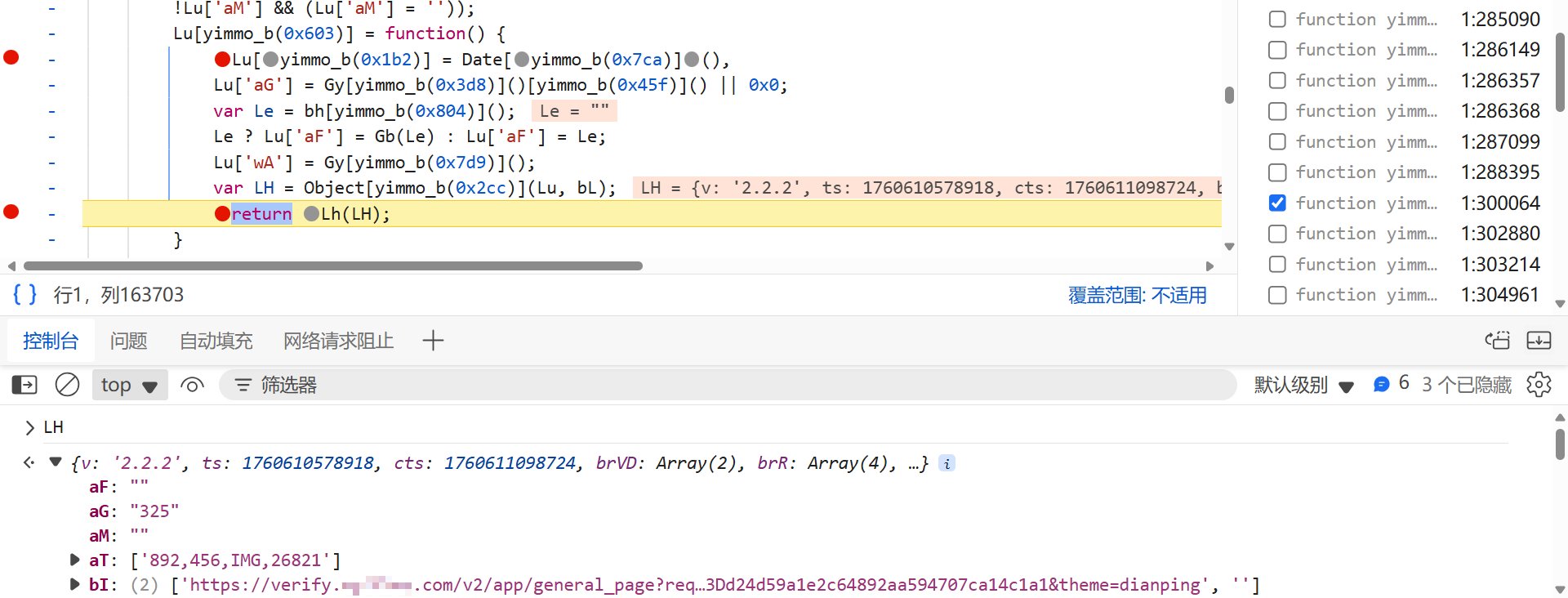Enable breakpoint at 1:286368
Image resolution: width=1568 pixels, height=598 pixels.
(1277, 111)
